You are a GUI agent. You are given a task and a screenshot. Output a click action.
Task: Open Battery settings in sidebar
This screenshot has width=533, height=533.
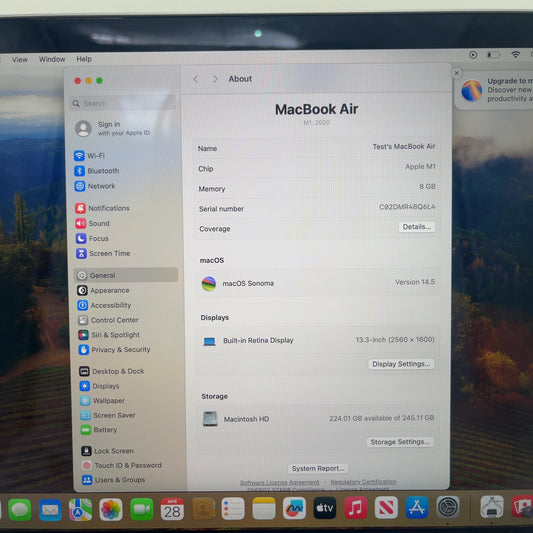[99, 430]
